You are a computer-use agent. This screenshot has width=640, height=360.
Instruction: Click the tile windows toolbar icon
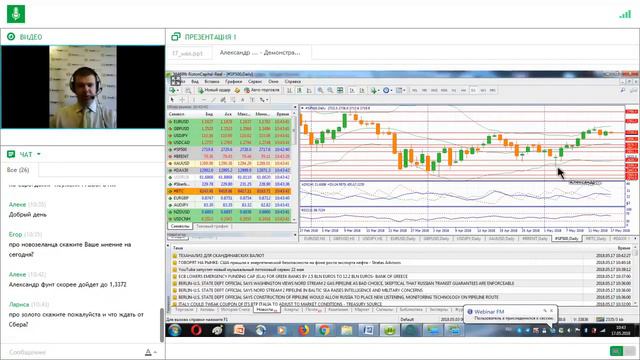(x=340, y=90)
